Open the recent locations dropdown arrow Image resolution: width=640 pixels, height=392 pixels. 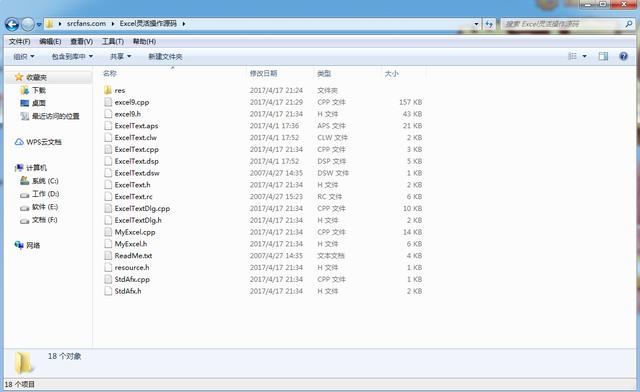39,25
